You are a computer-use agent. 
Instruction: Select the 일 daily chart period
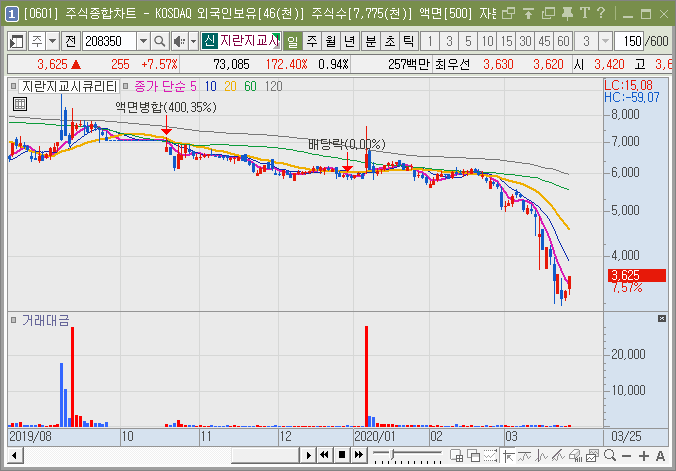(x=293, y=41)
